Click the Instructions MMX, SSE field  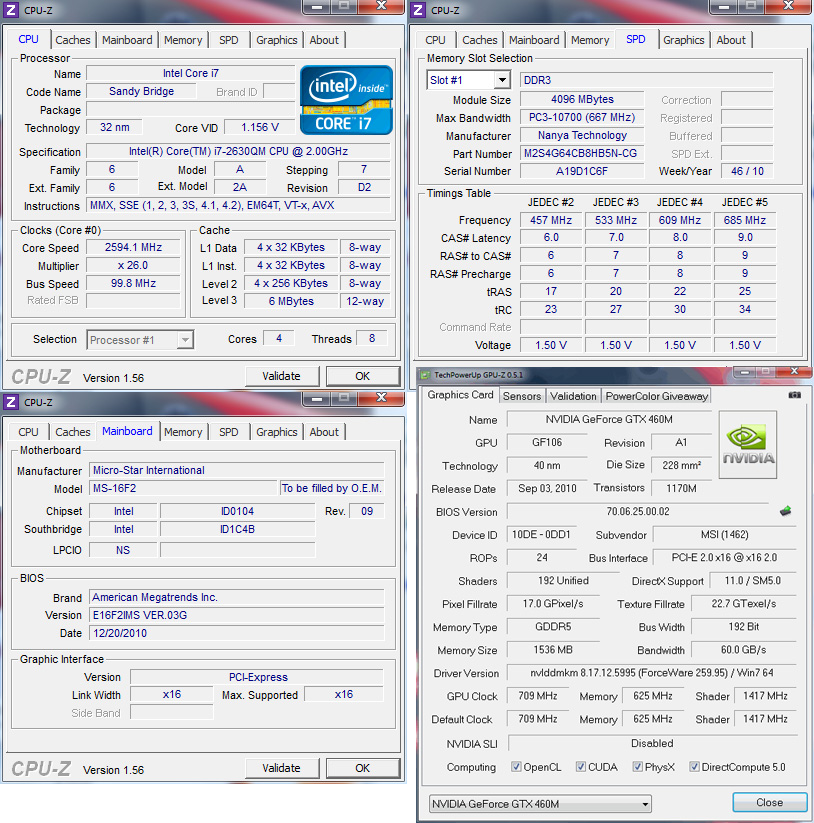coord(238,205)
